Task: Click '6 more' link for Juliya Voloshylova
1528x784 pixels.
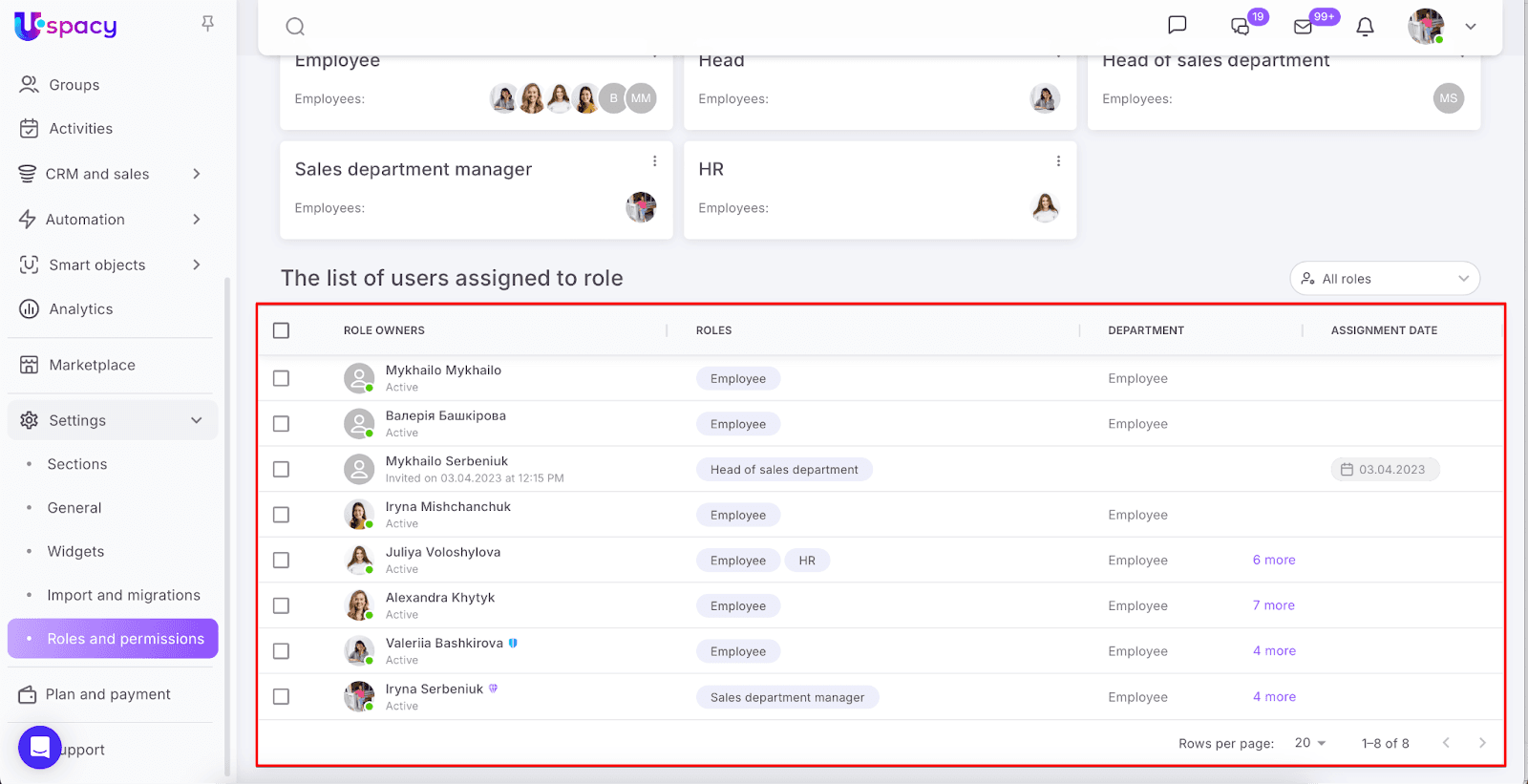Action: click(1274, 561)
